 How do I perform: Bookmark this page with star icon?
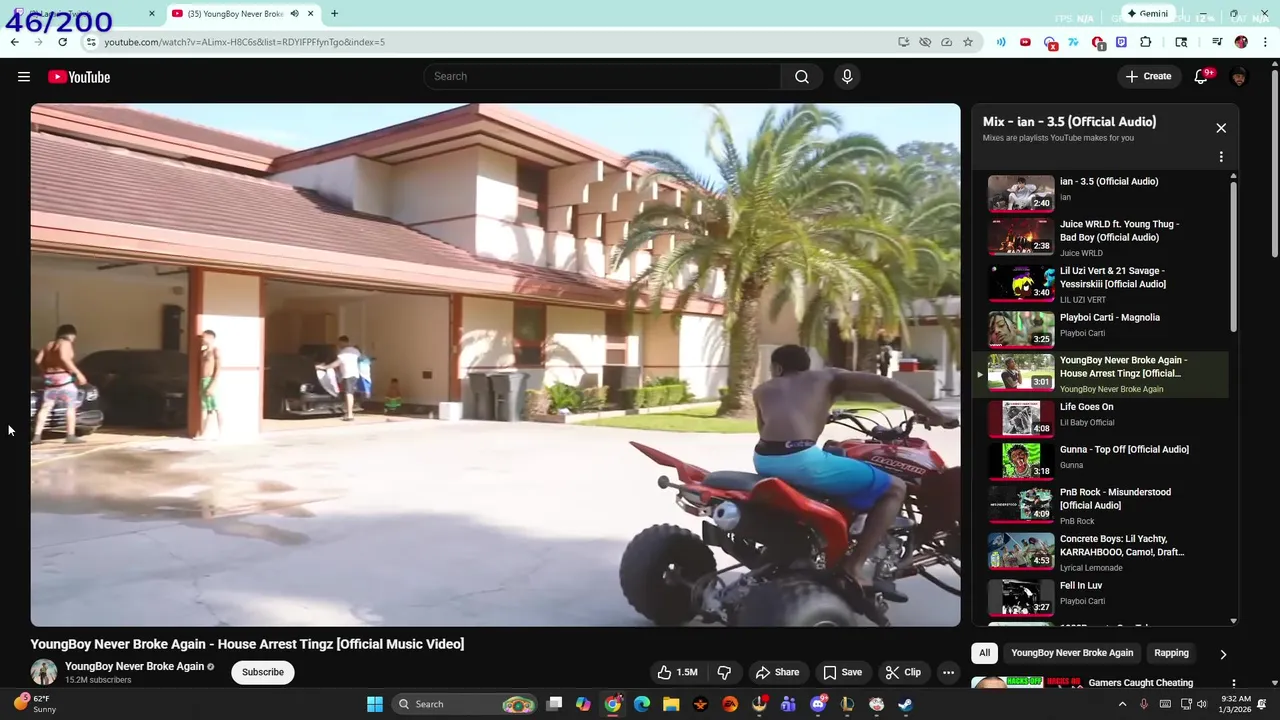[x=968, y=42]
